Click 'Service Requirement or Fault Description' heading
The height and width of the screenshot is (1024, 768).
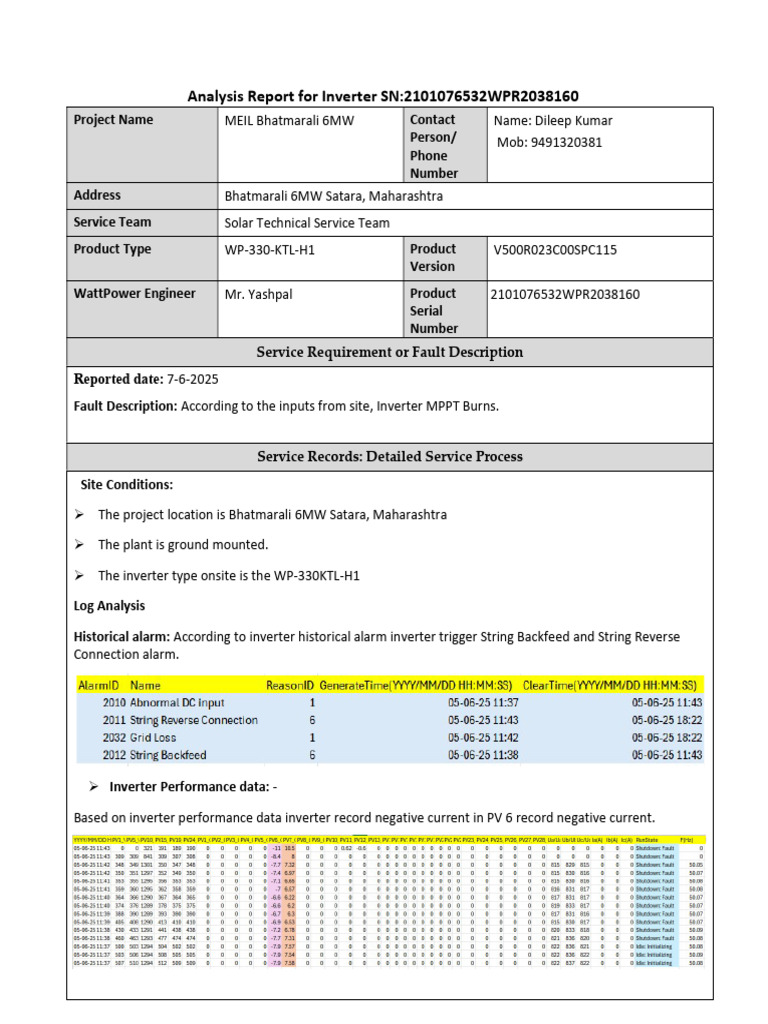point(390,352)
